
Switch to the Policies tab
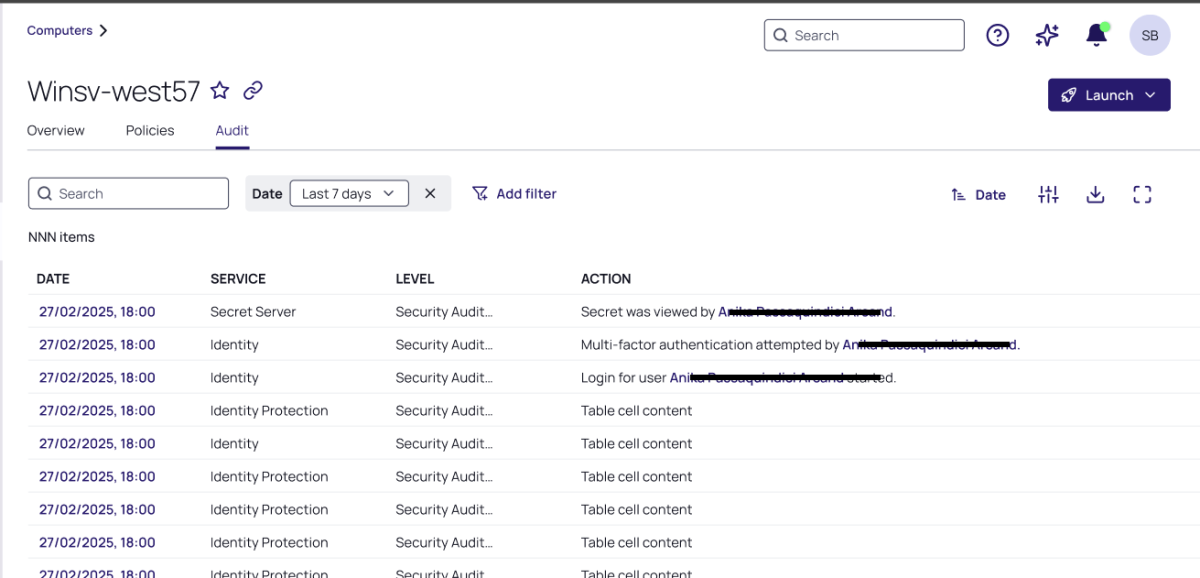coord(150,131)
